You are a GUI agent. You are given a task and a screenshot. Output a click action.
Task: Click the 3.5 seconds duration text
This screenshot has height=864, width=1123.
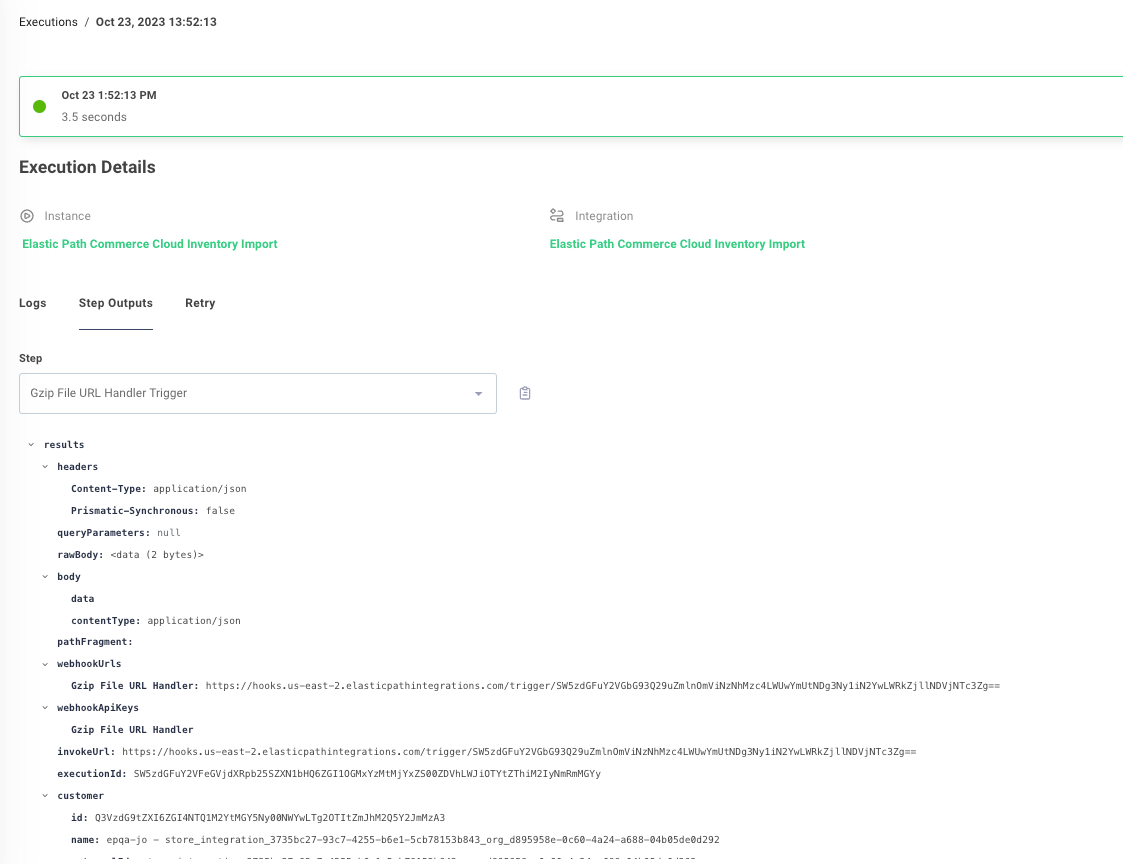pyautogui.click(x=94, y=117)
